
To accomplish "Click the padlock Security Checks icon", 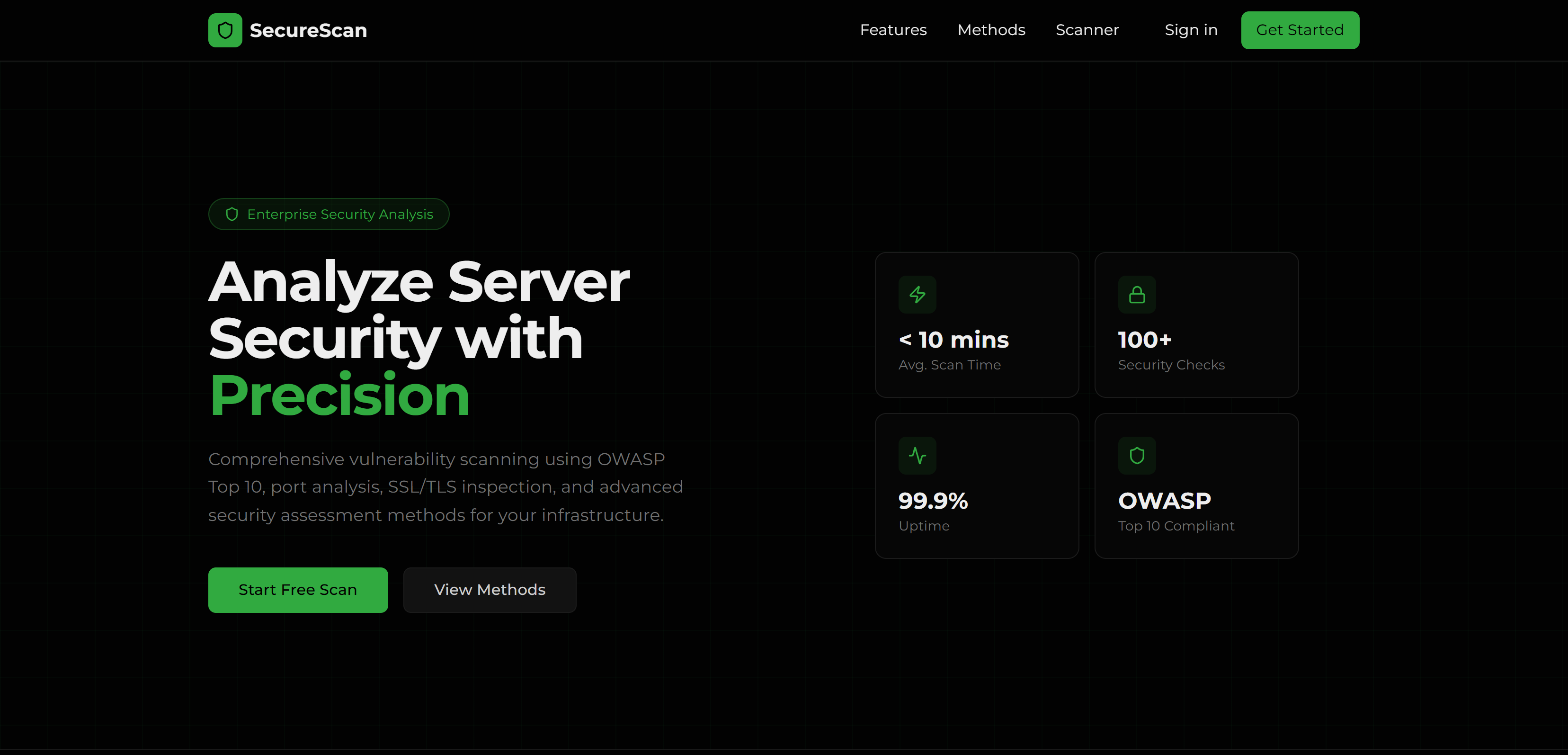I will click(1136, 295).
